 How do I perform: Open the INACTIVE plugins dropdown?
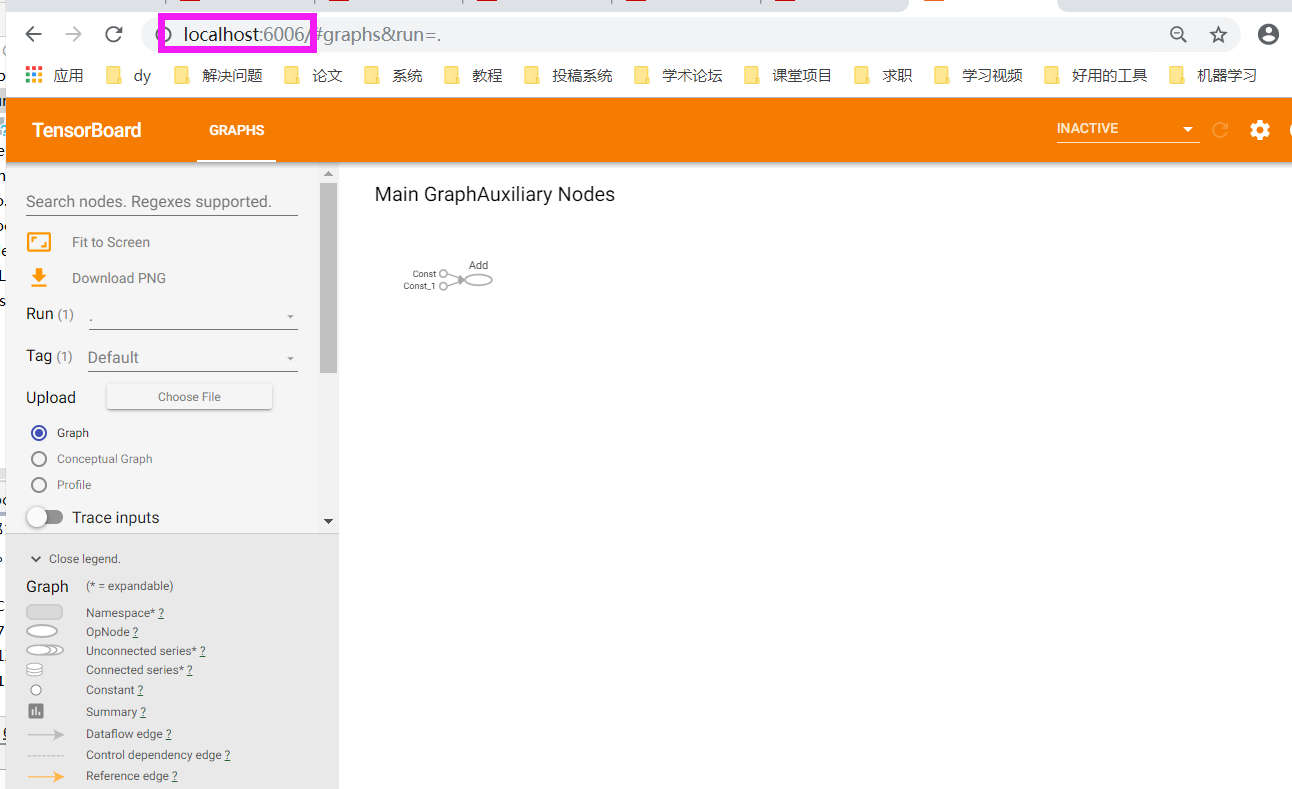click(1128, 129)
